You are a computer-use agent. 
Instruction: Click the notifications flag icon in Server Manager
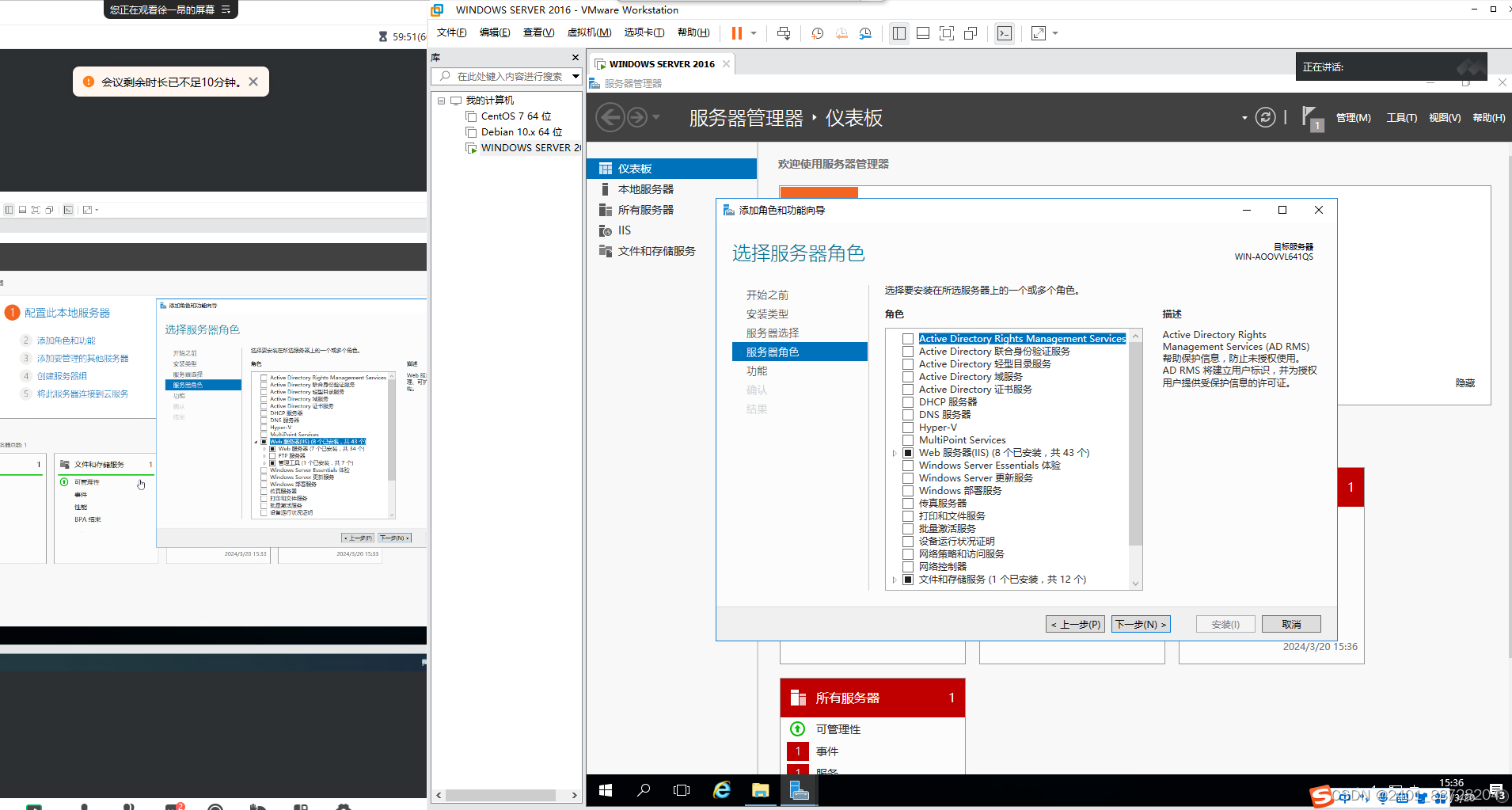1311,118
